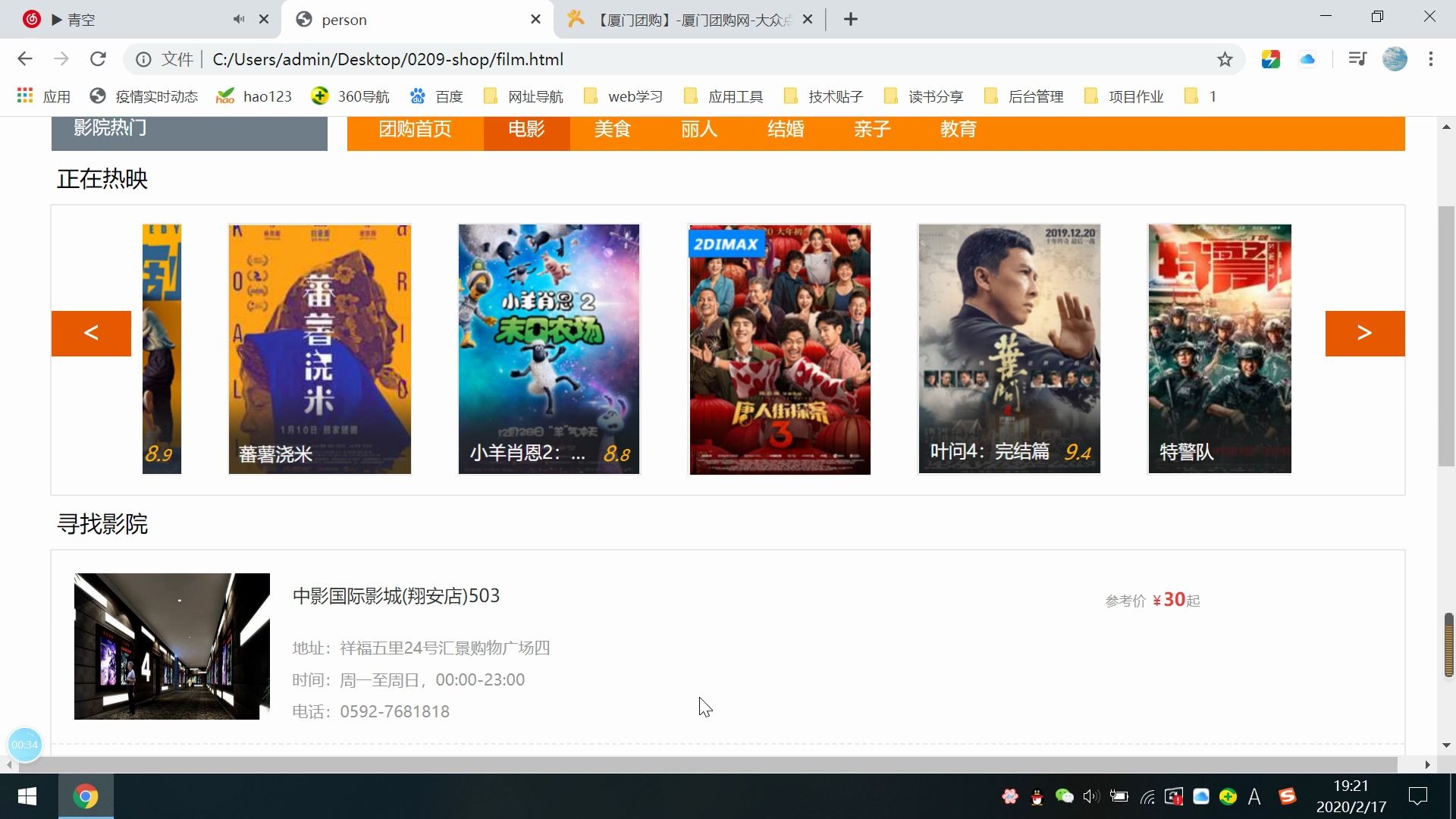Open the 蕃薯浇米 movie poster
1456x819 pixels.
pyautogui.click(x=319, y=349)
